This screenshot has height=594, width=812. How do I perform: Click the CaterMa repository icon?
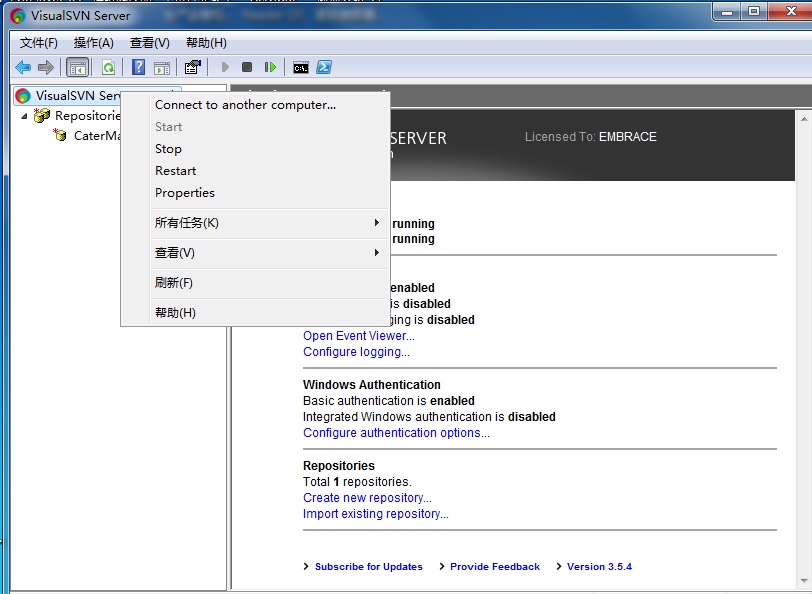(x=60, y=136)
